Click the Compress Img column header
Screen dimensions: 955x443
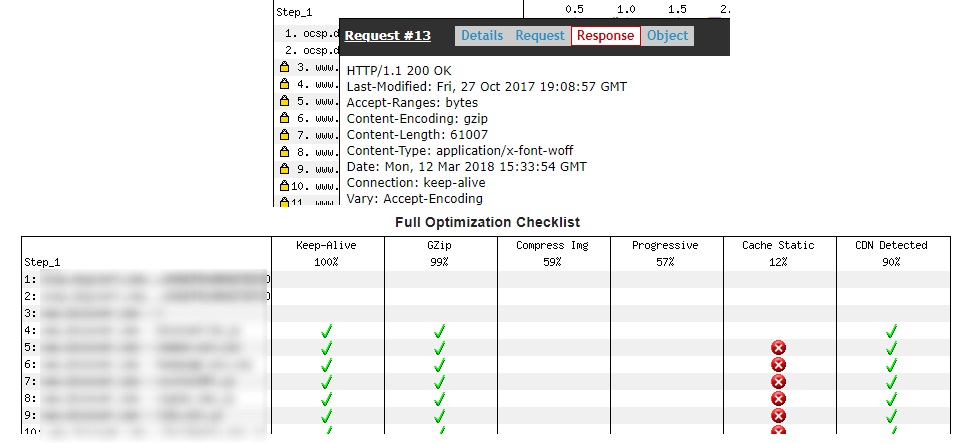coord(553,245)
